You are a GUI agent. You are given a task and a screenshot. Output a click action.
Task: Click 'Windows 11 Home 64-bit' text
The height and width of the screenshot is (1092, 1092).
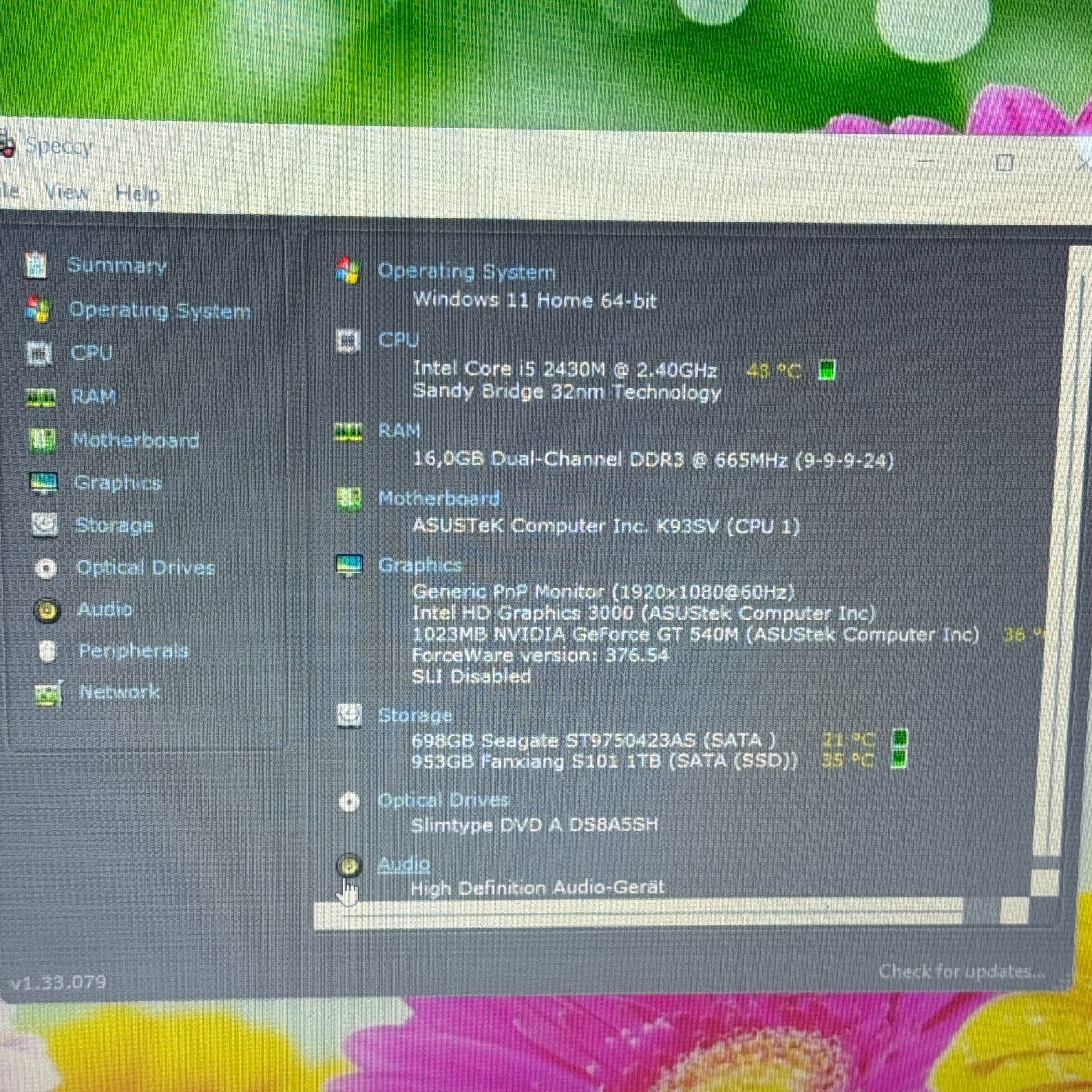click(x=534, y=300)
